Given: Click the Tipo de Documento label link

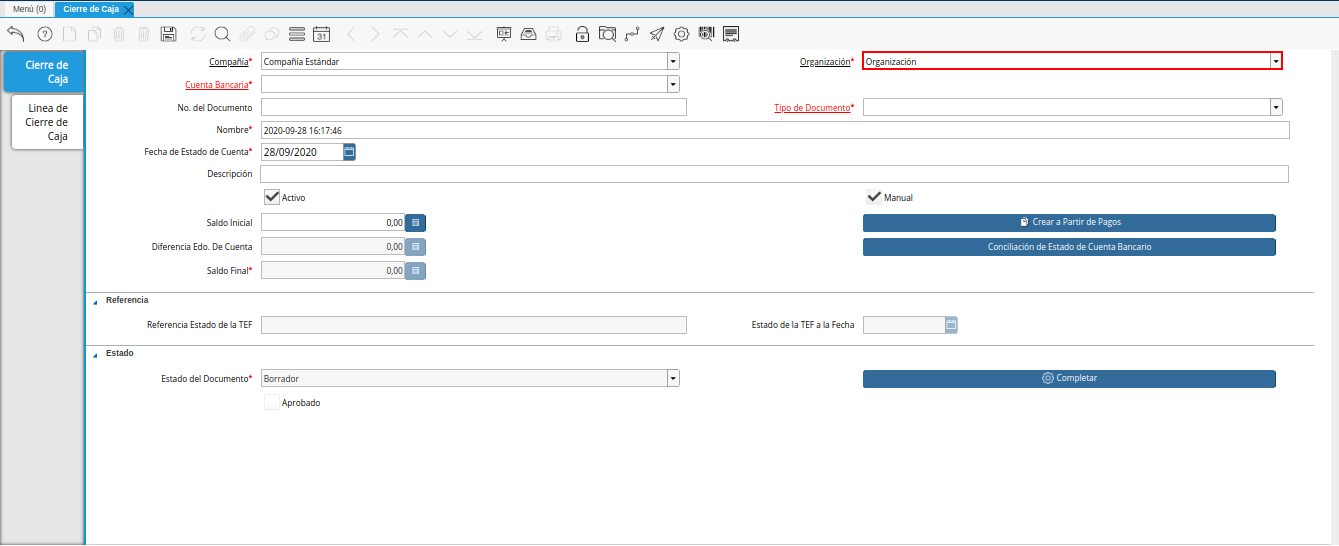Looking at the screenshot, I should pyautogui.click(x=812, y=108).
